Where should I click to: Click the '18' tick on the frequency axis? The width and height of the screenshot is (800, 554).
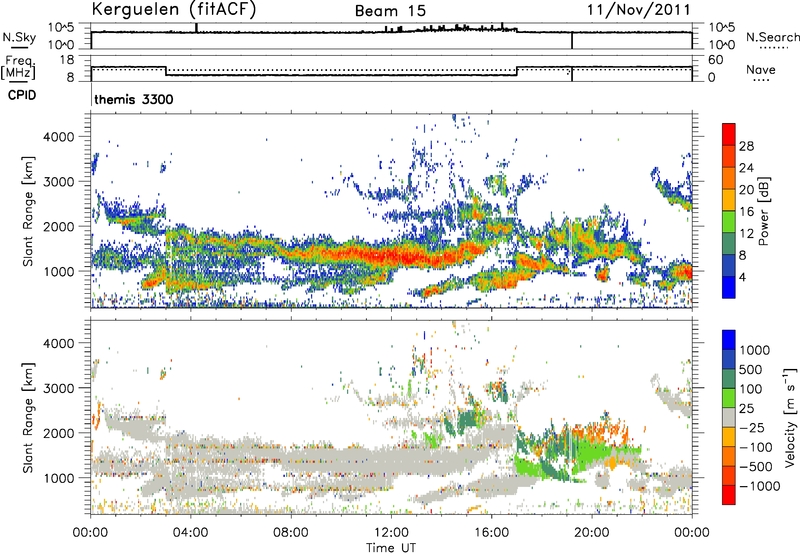[x=67, y=60]
